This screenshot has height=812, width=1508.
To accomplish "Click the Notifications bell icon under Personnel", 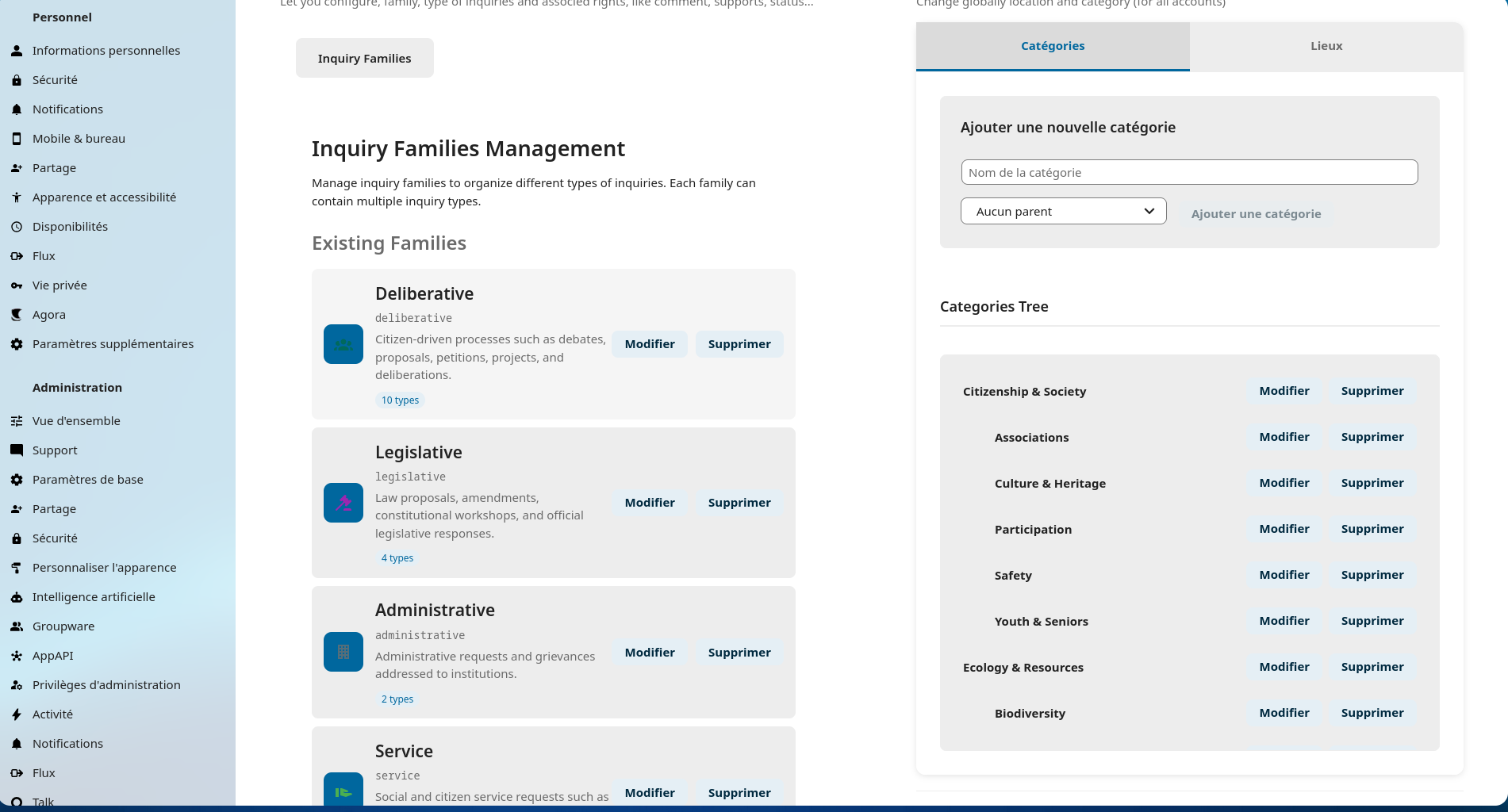I will pos(17,109).
